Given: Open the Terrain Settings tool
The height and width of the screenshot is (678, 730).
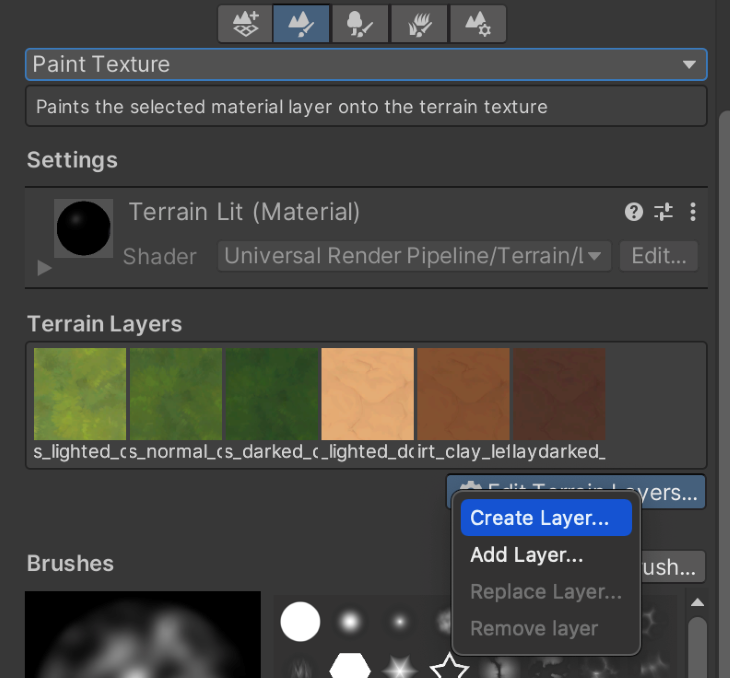Looking at the screenshot, I should pos(477,23).
